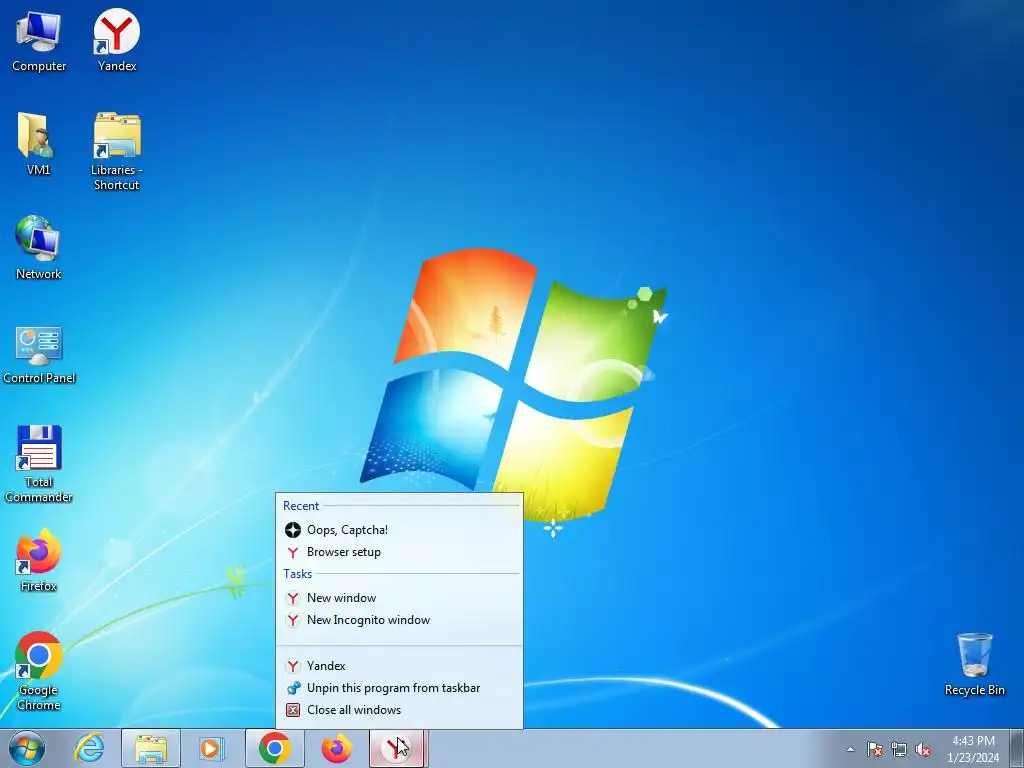
Task: Open recent item Browser setup
Action: coord(399,552)
